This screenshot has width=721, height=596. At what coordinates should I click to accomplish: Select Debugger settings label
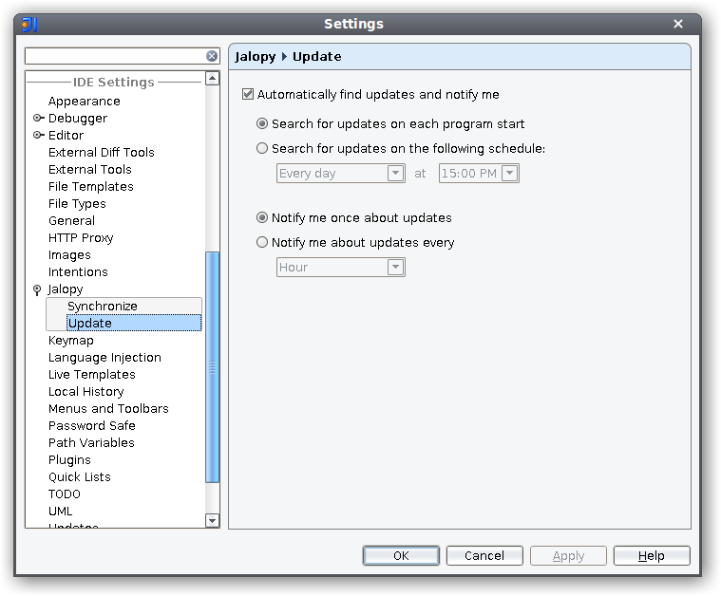click(77, 118)
